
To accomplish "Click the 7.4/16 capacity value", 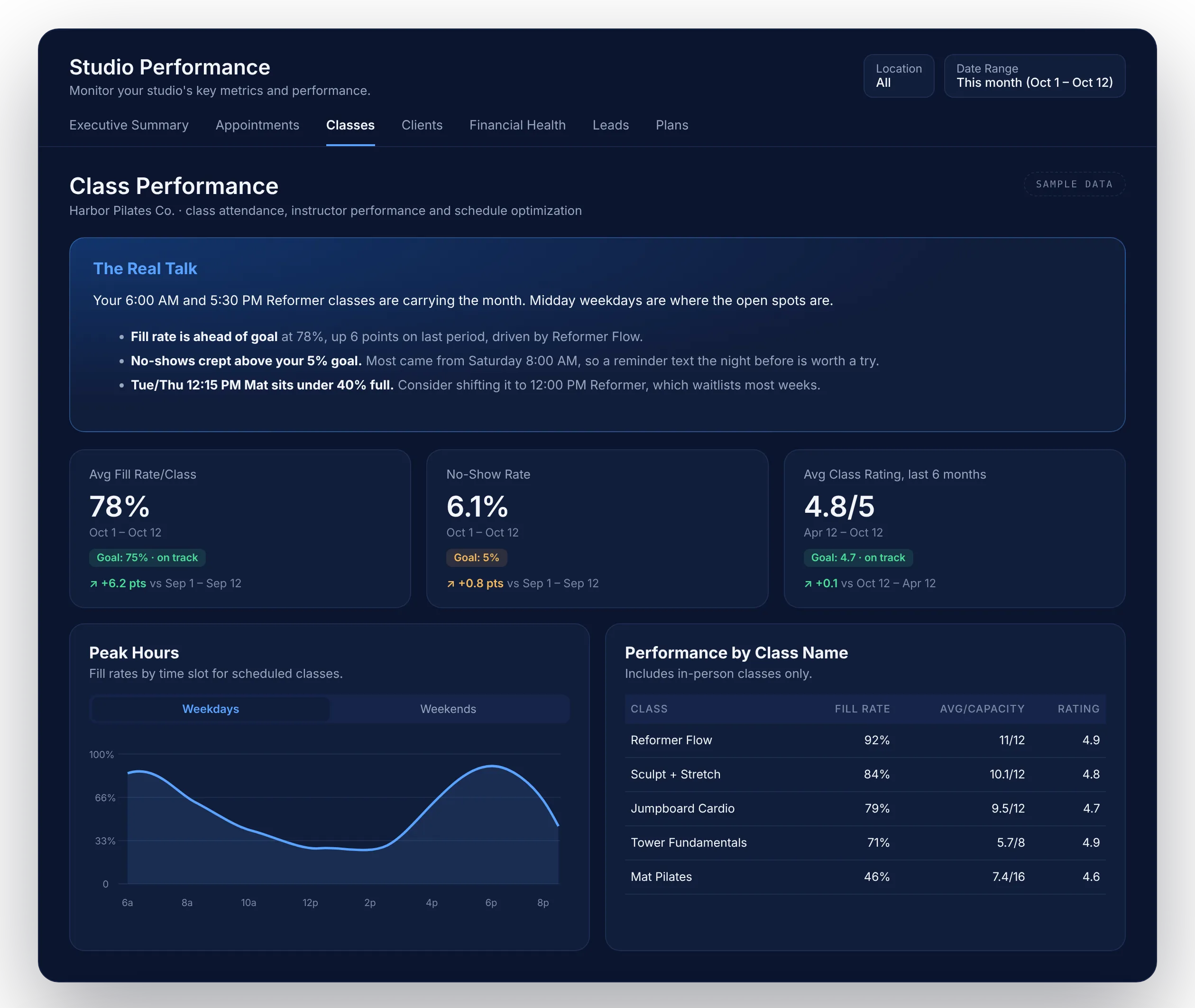I will click(1008, 877).
